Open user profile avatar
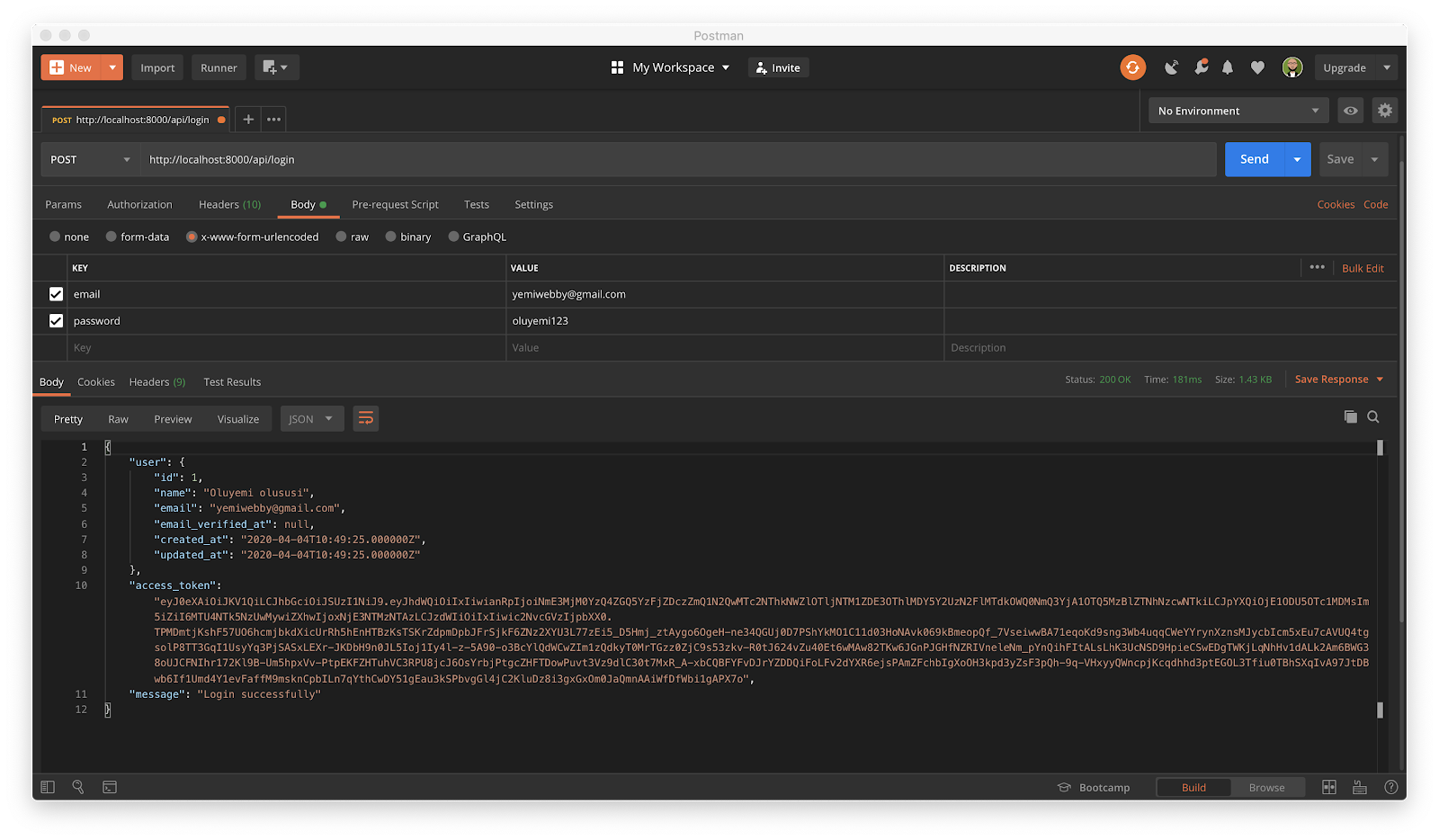 tap(1292, 67)
